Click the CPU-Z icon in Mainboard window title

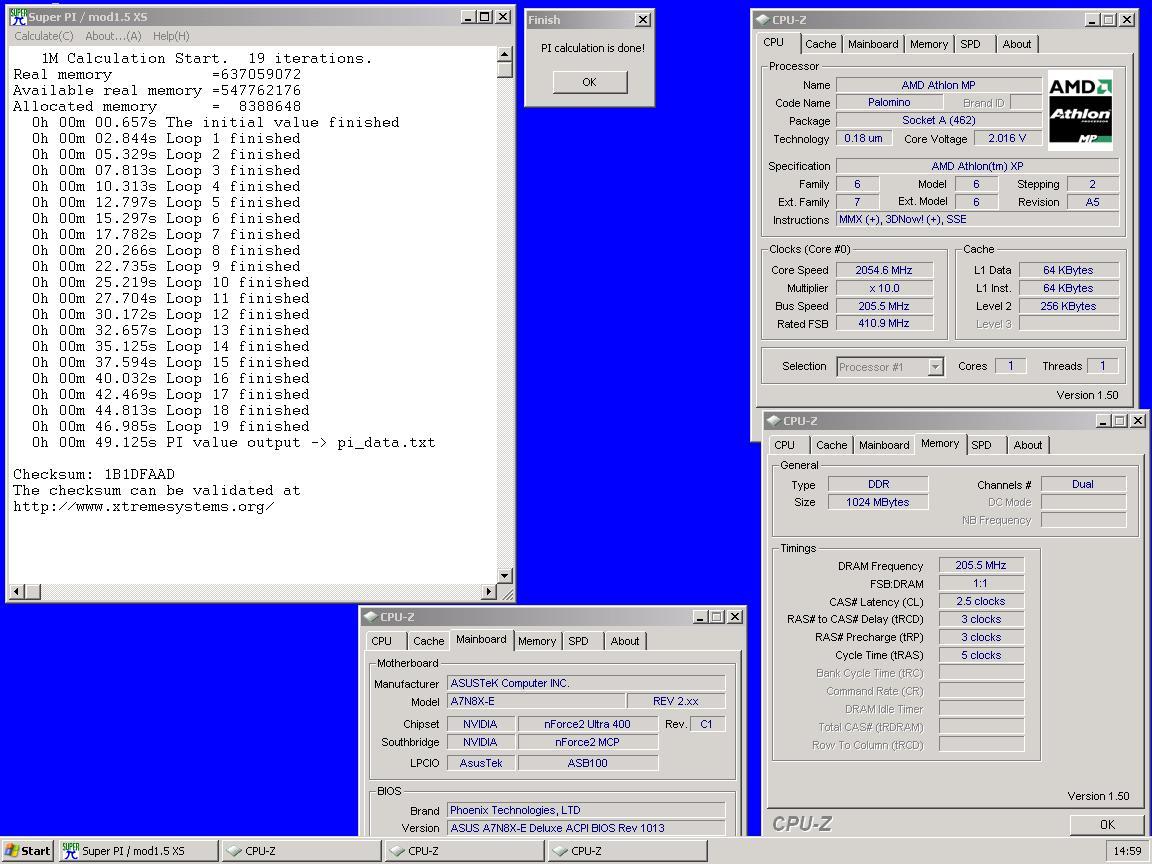[371, 617]
